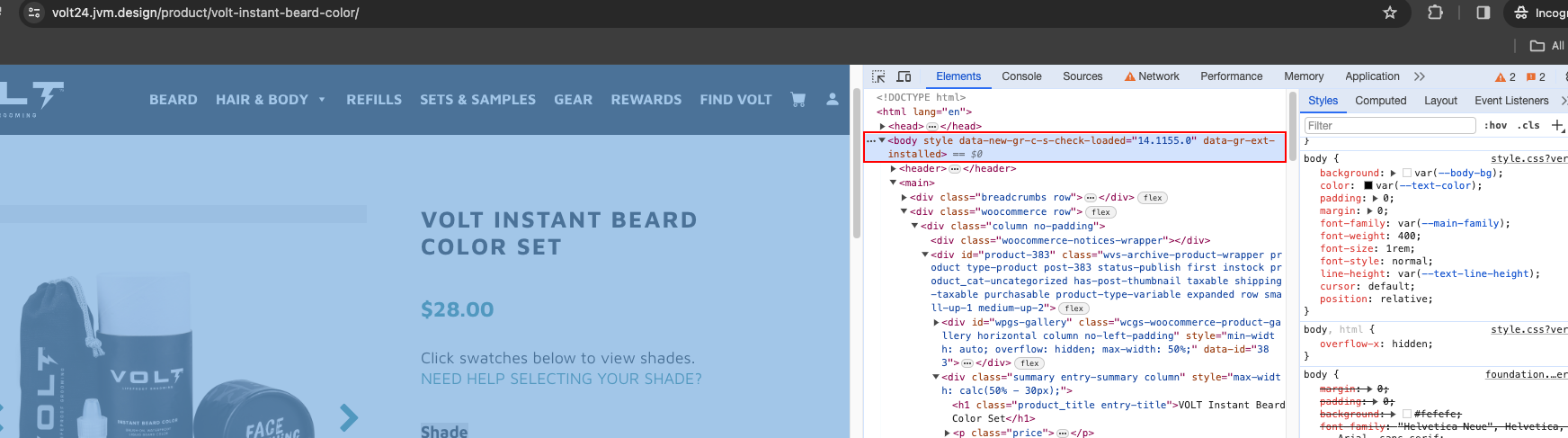The height and width of the screenshot is (438, 1568).
Task: Toggle the device toolbar icon
Action: [904, 76]
